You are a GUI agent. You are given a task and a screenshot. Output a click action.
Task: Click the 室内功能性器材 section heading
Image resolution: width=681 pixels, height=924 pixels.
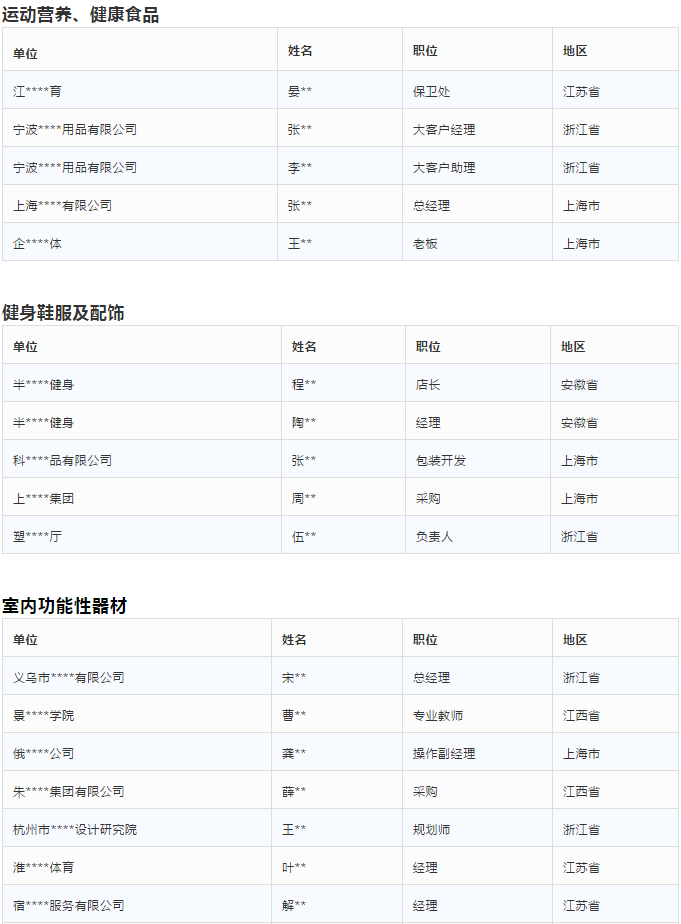pyautogui.click(x=64, y=605)
